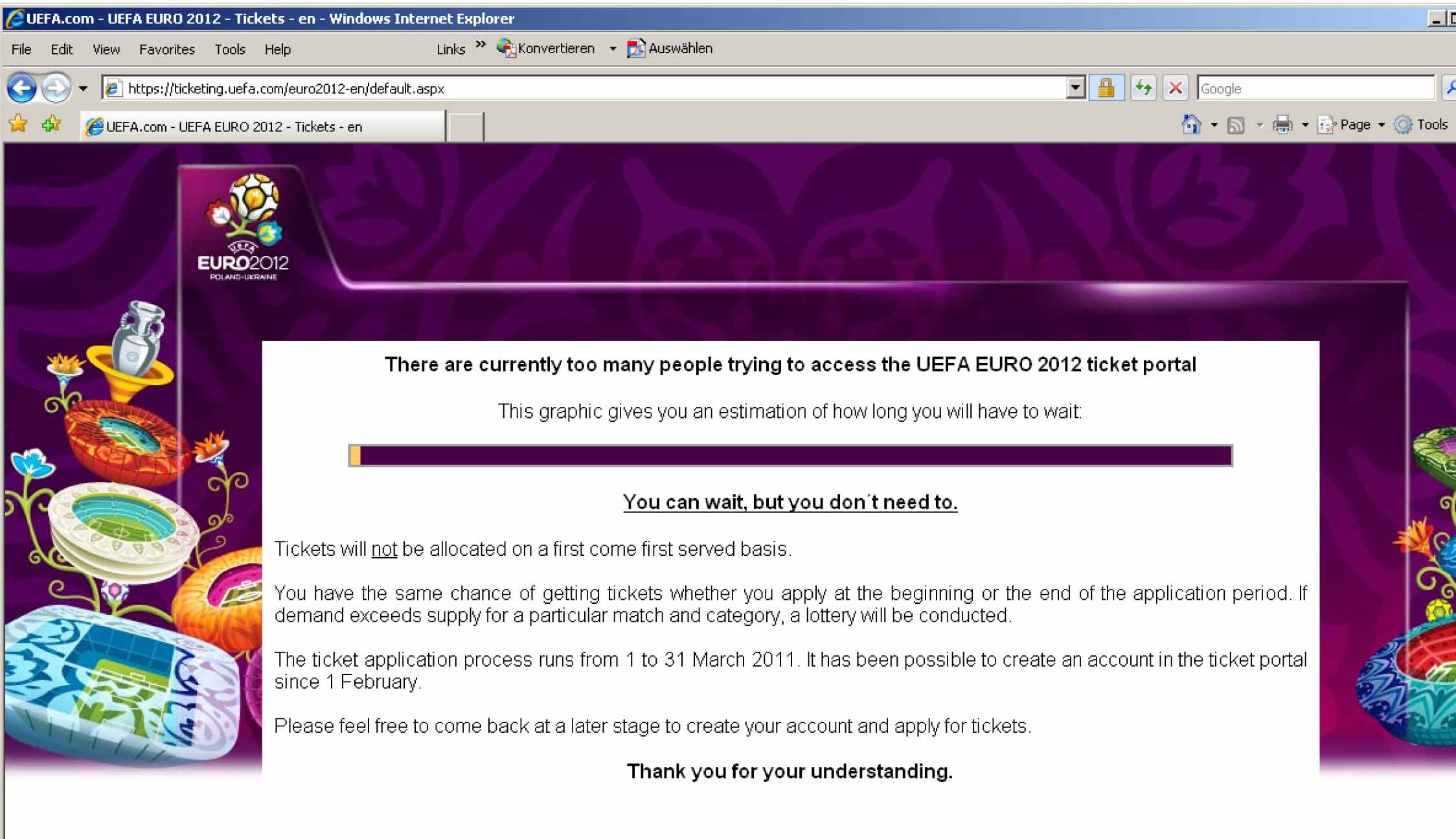Click the UEFA EURO 2012 logo
1456x839 pixels.
point(243,227)
